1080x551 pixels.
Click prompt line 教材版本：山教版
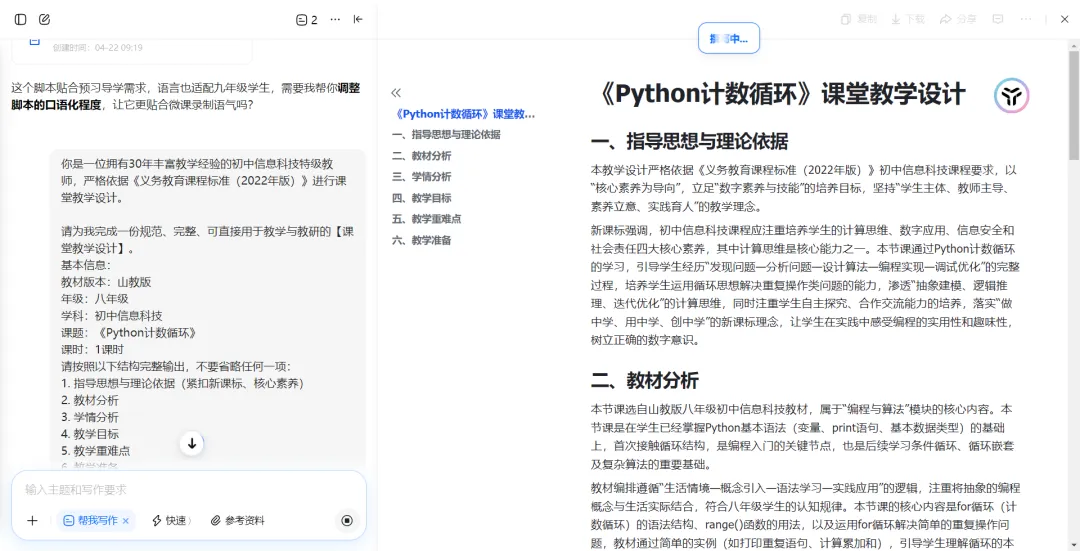tap(106, 282)
